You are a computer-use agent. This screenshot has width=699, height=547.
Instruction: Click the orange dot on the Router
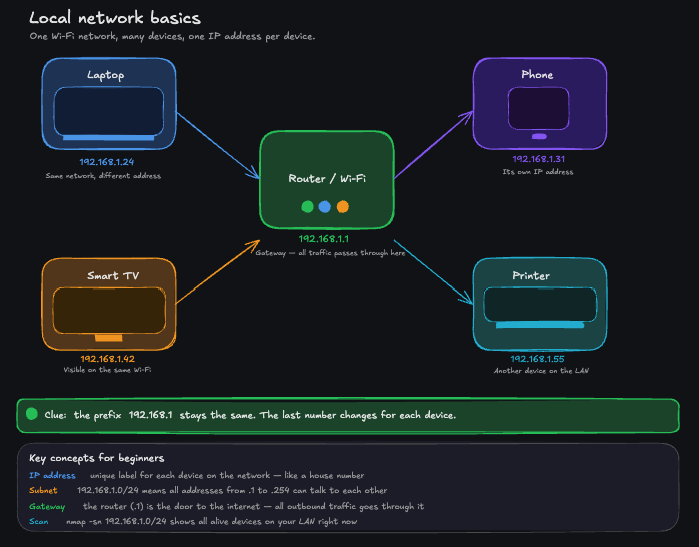pos(343,207)
